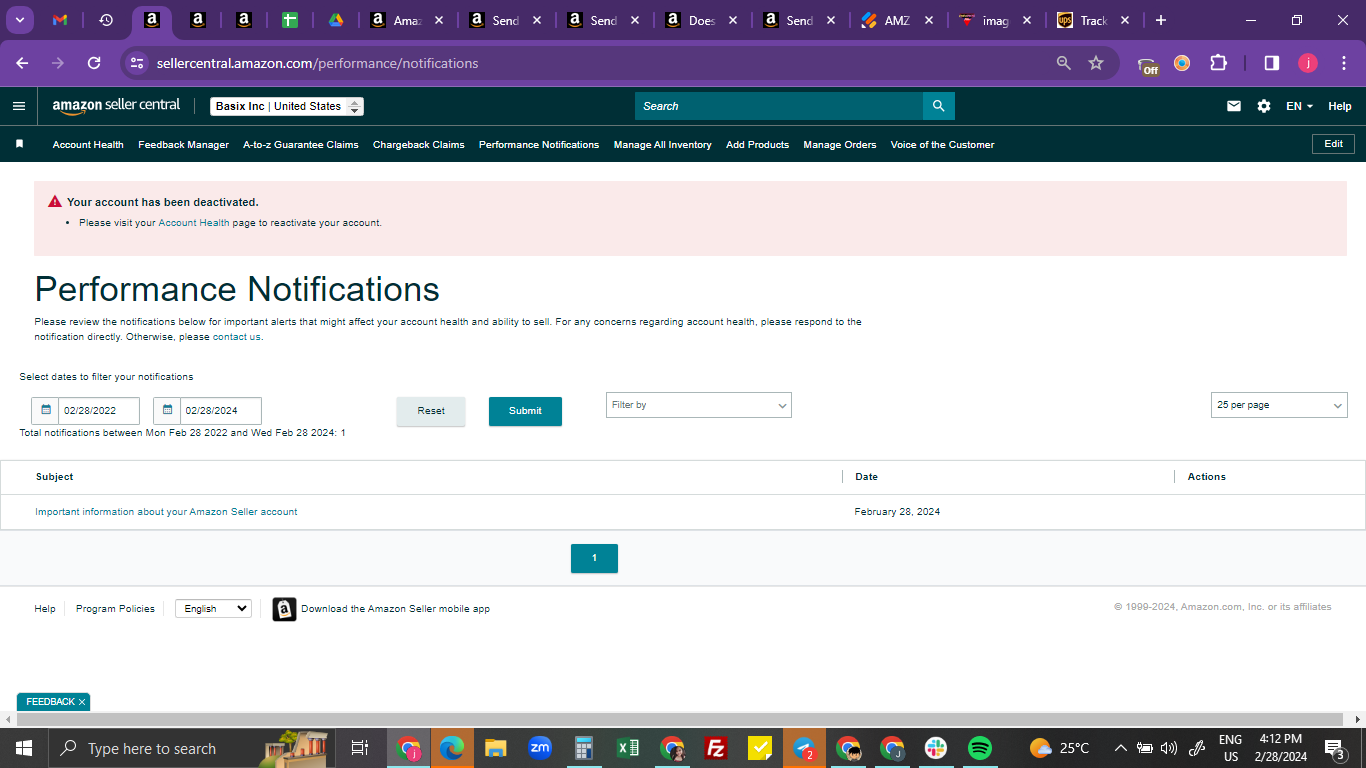Open Zoom from the taskbar
This screenshot has height=768, width=1366.
click(540, 747)
